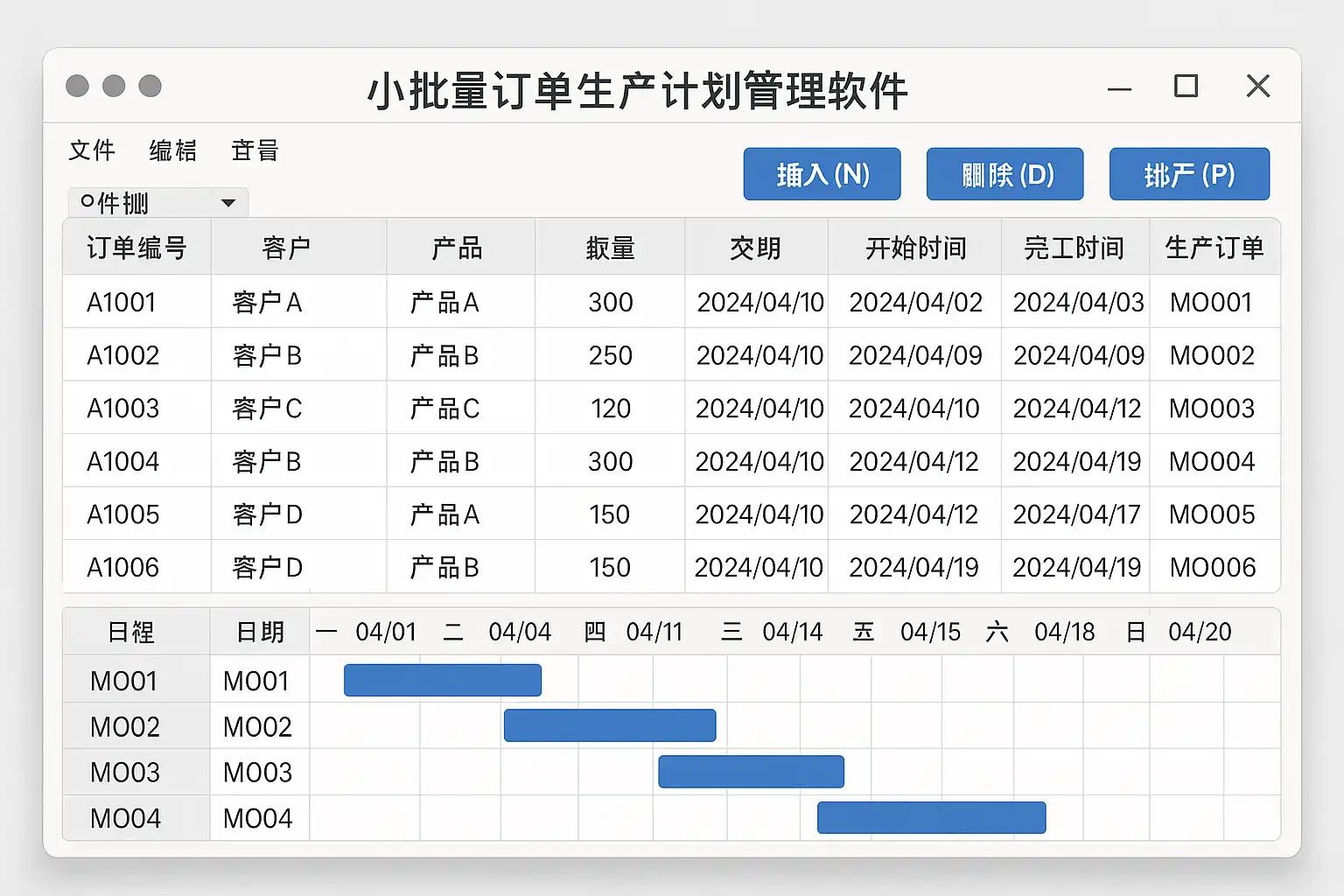Screen dimensions: 1344x896
Task: Click the 完工时间 column header
Action: point(1074,248)
